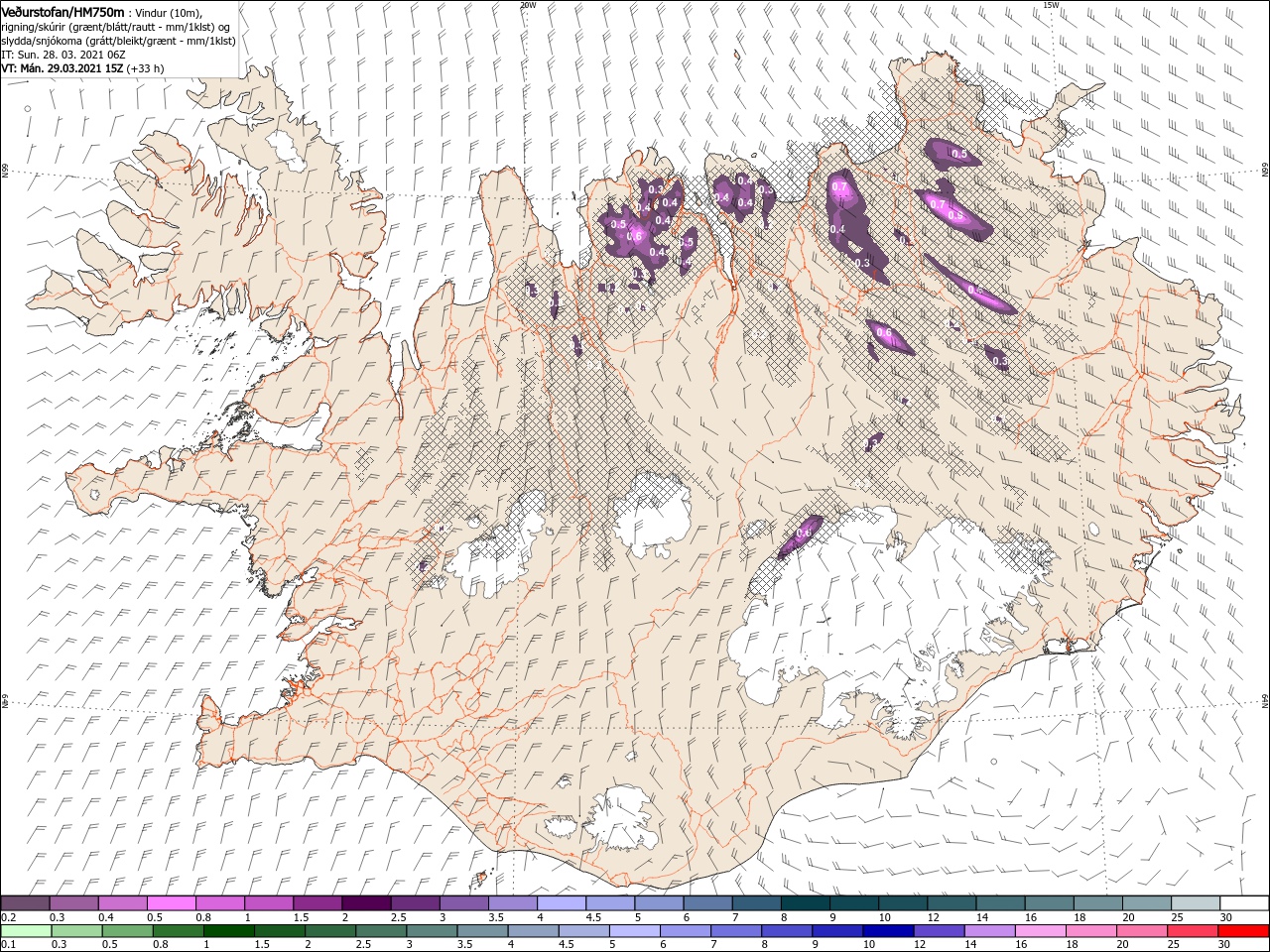This screenshot has height=952, width=1270.
Task: Pick the dark teal 8 swatch in top legend row
Action: (806, 903)
